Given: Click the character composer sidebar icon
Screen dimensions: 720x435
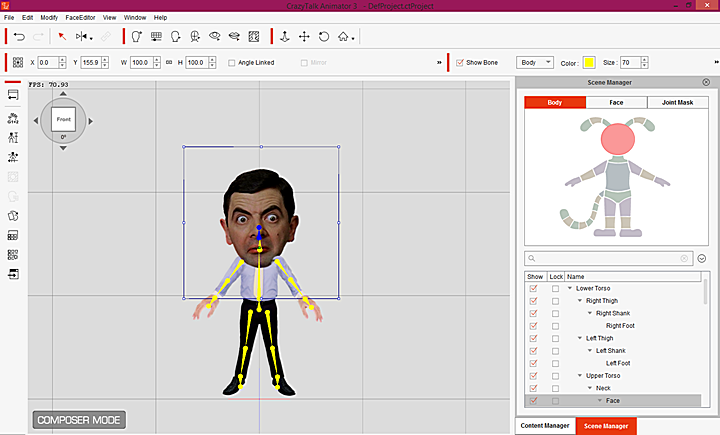Looking at the screenshot, I should click(x=13, y=119).
